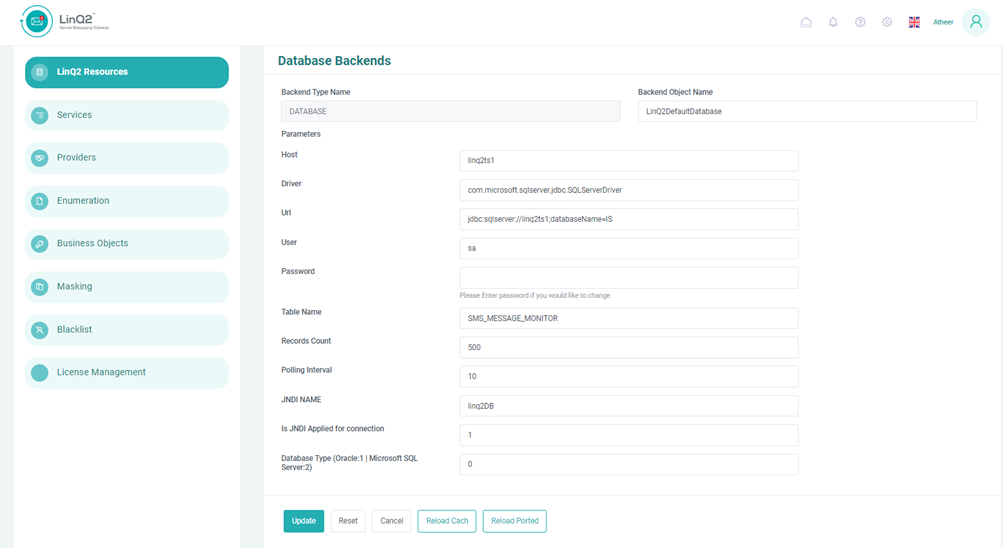1003x548 pixels.
Task: Click the Reload Ported button
Action: click(x=515, y=521)
